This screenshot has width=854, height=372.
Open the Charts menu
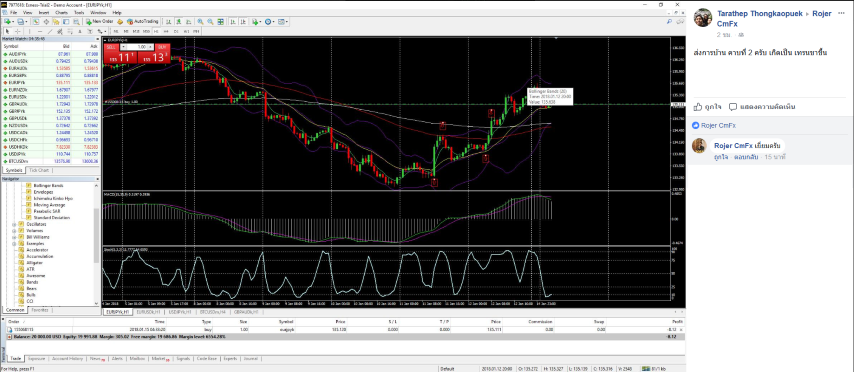click(62, 12)
